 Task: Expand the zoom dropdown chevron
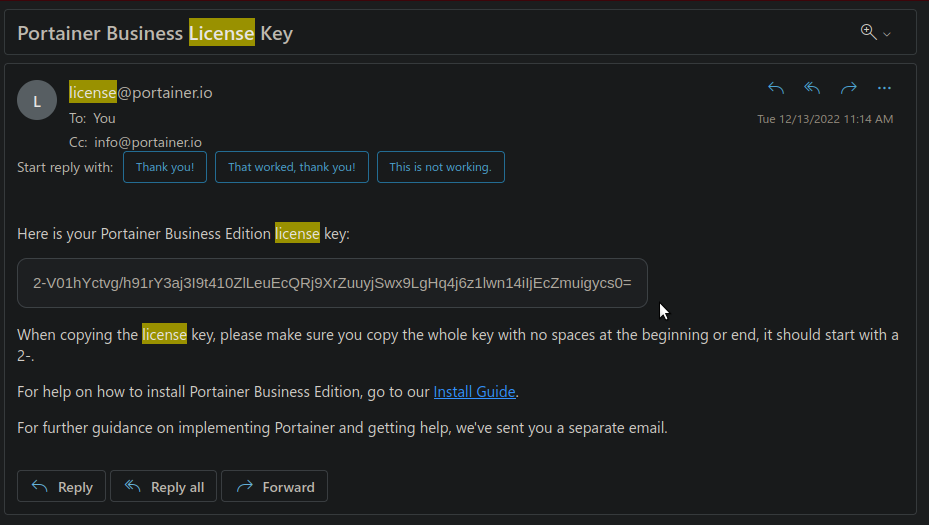887,34
